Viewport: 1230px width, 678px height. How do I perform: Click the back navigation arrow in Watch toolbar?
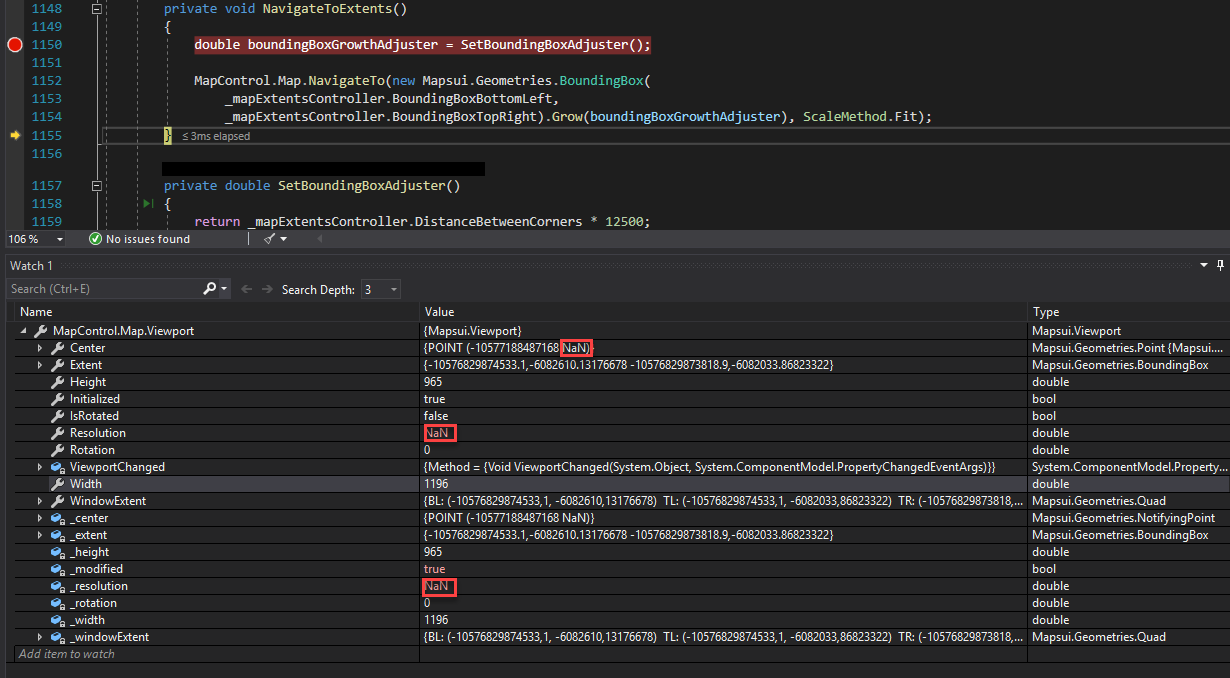coord(246,289)
